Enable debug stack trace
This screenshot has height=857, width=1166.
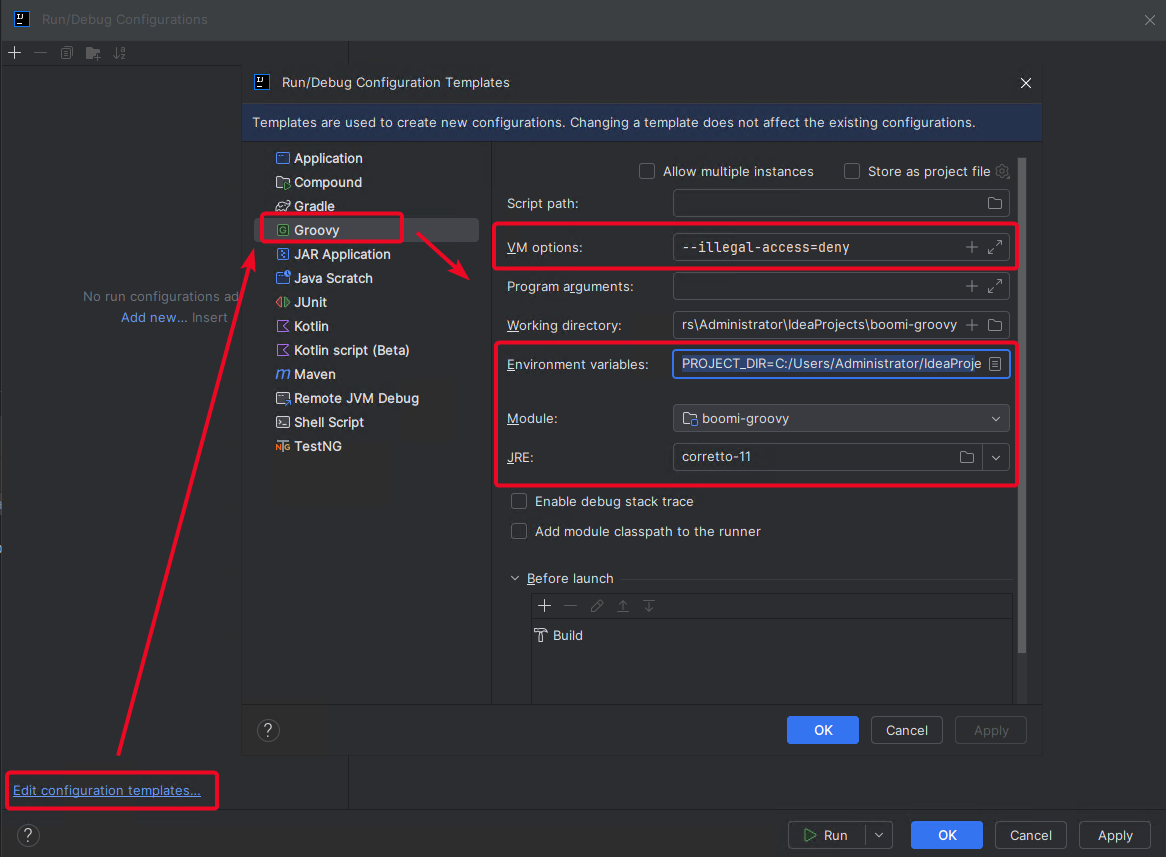[x=519, y=501]
